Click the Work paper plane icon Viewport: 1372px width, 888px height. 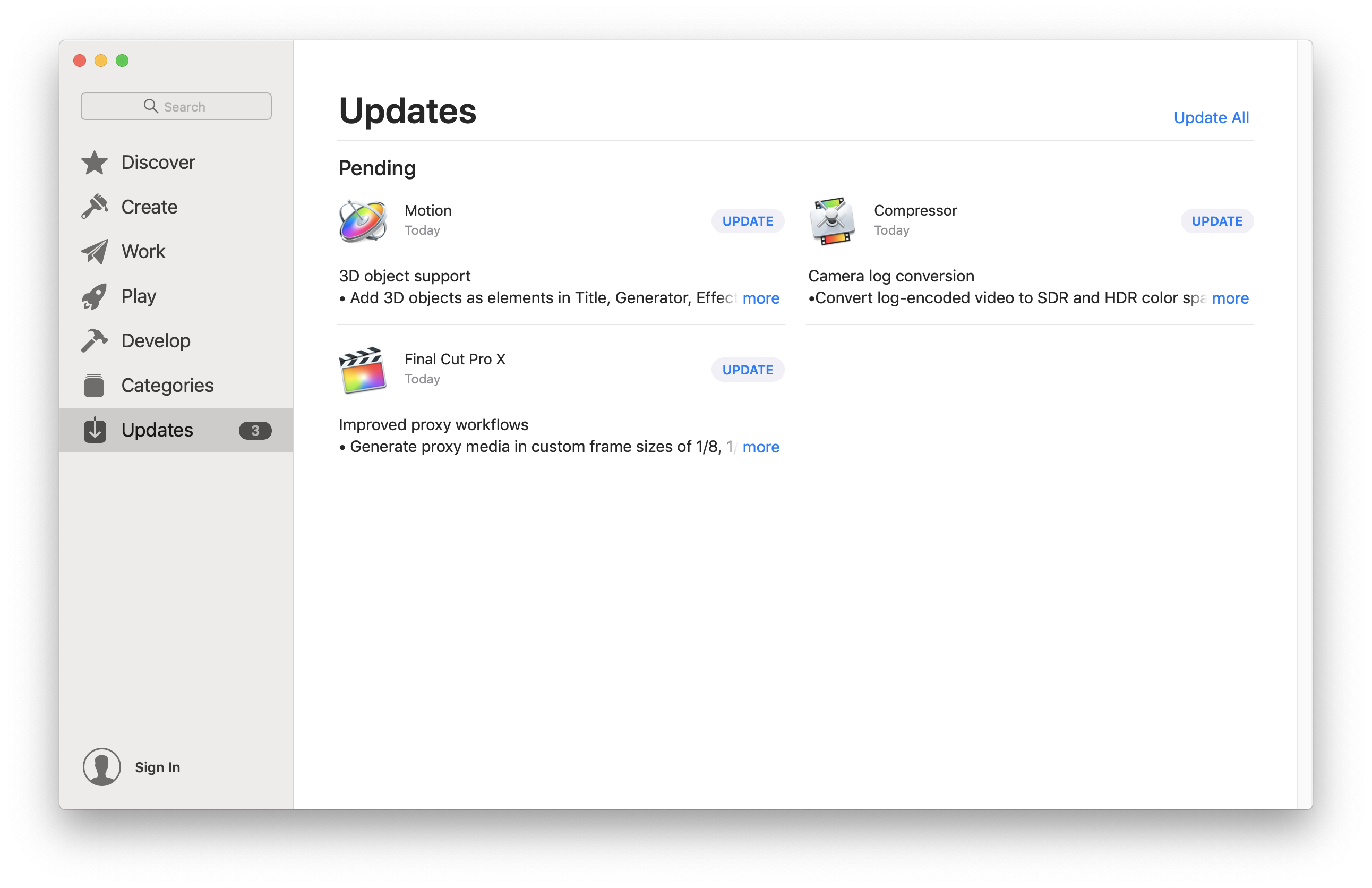95,251
